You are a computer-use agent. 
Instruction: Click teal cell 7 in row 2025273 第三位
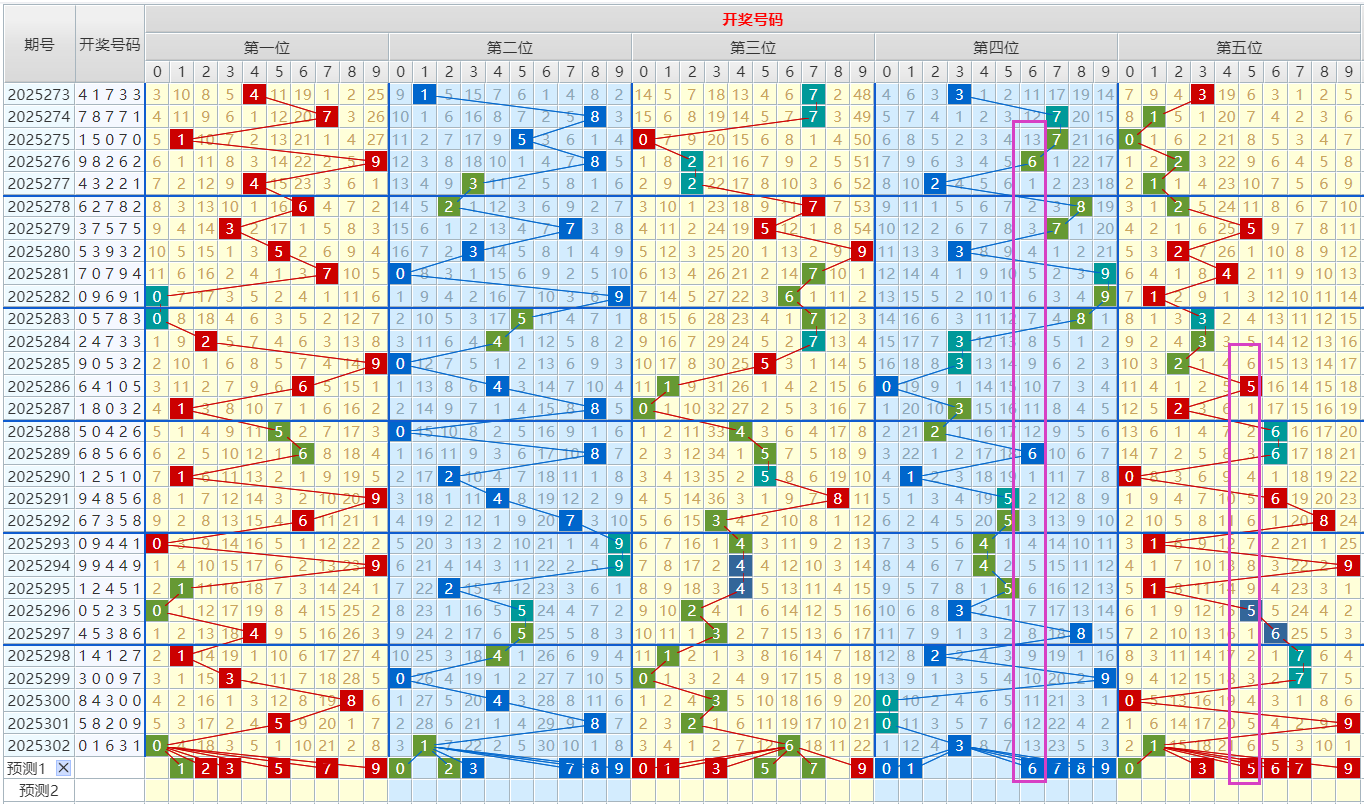[813, 94]
